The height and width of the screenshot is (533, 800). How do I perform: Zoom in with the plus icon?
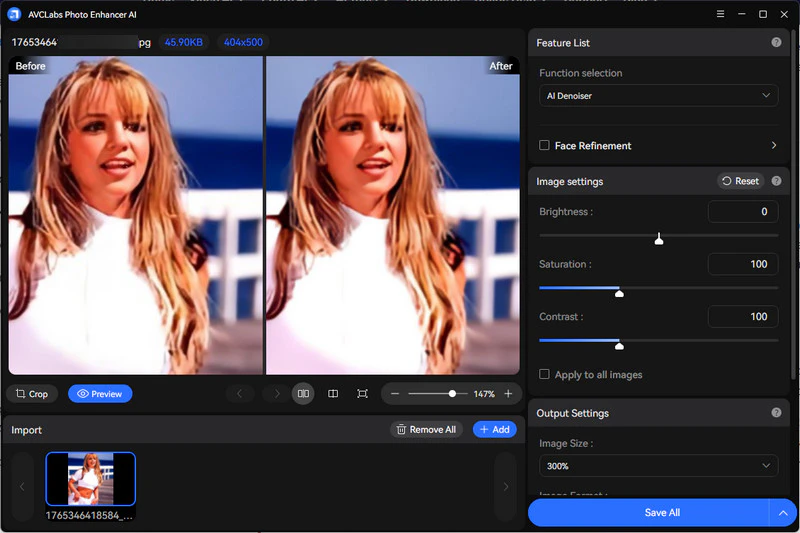click(508, 394)
